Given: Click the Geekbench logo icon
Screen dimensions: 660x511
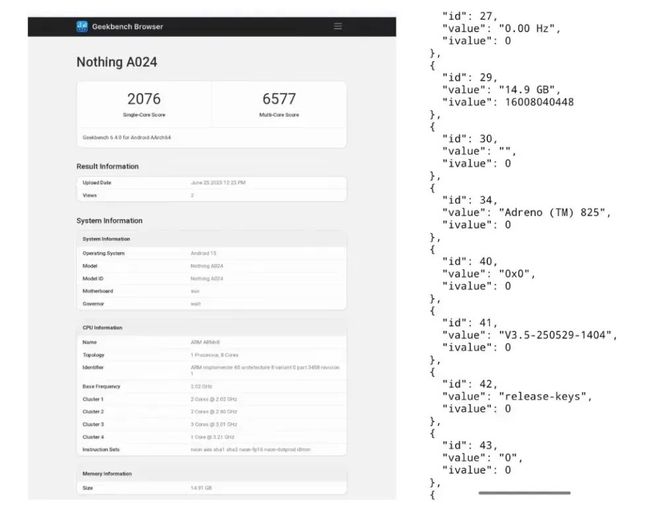Looking at the screenshot, I should coord(82,27).
